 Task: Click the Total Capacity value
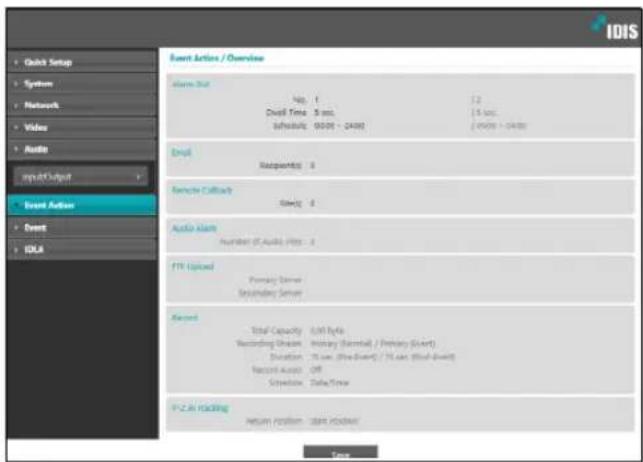click(x=327, y=331)
